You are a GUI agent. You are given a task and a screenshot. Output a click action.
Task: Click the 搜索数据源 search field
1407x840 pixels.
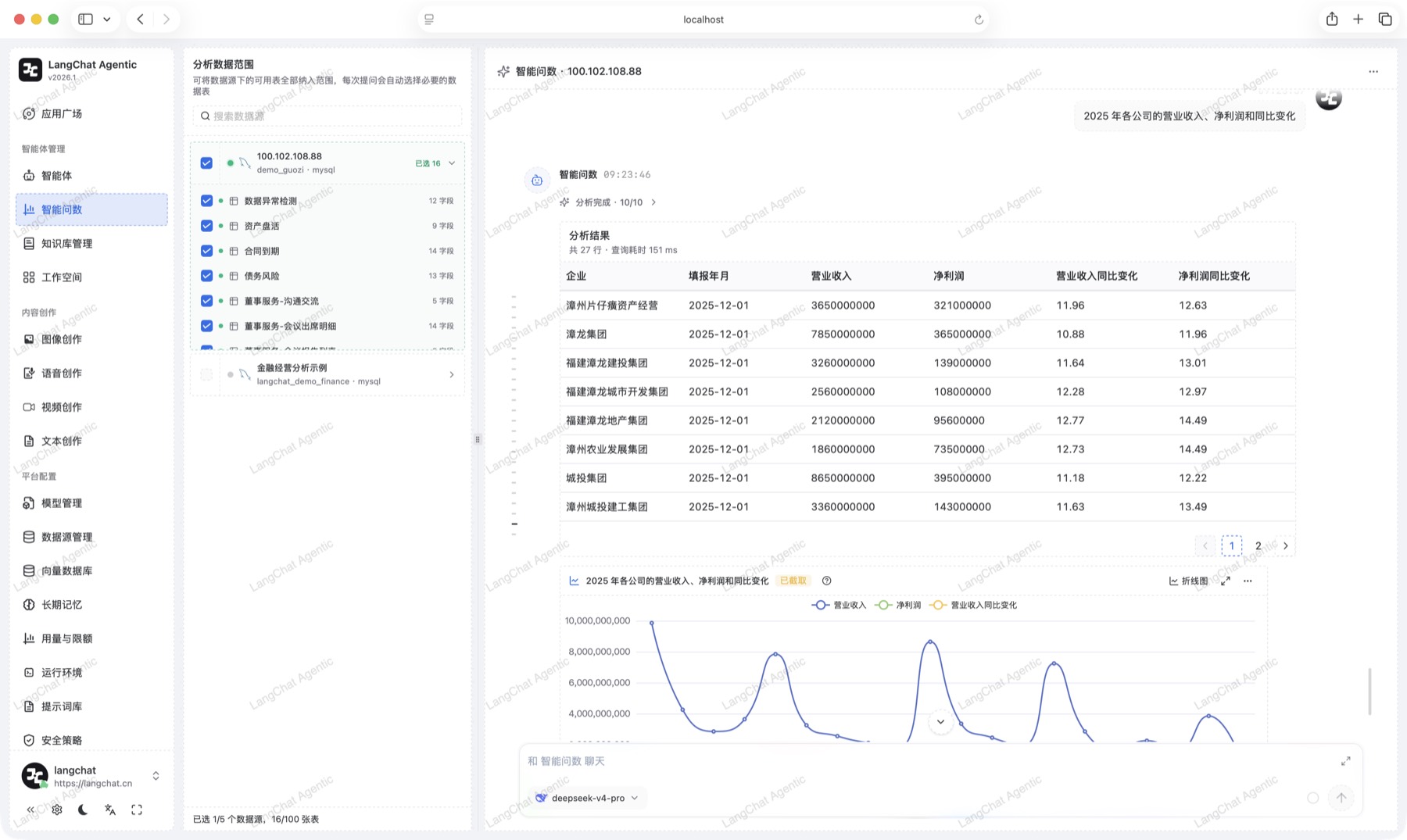tap(328, 116)
